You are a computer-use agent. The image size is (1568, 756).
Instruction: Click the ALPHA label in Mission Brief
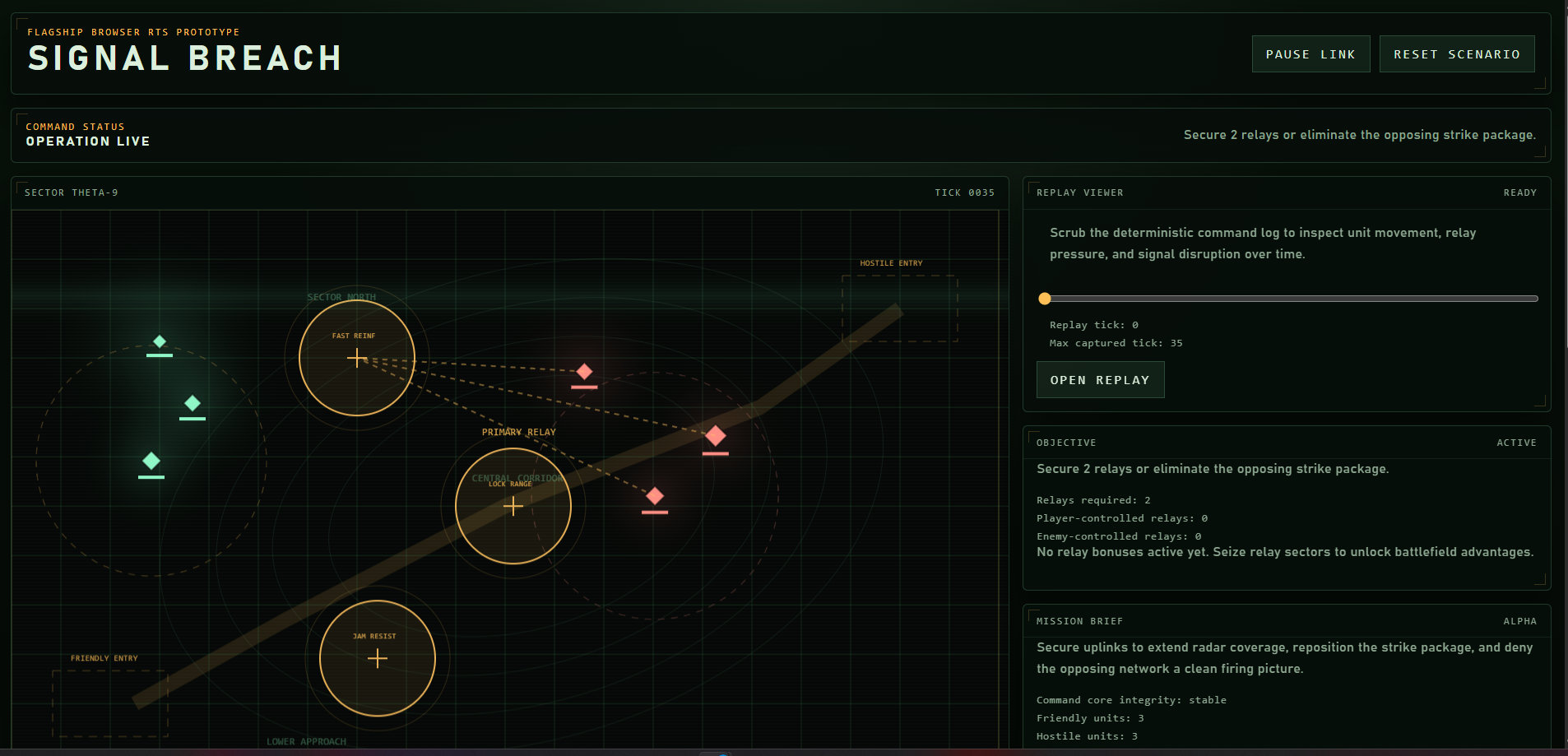[x=1520, y=621]
